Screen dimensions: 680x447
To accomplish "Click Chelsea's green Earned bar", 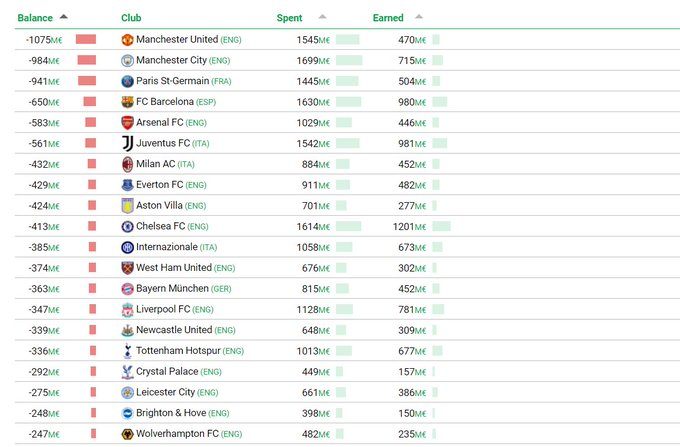I will tap(441, 226).
